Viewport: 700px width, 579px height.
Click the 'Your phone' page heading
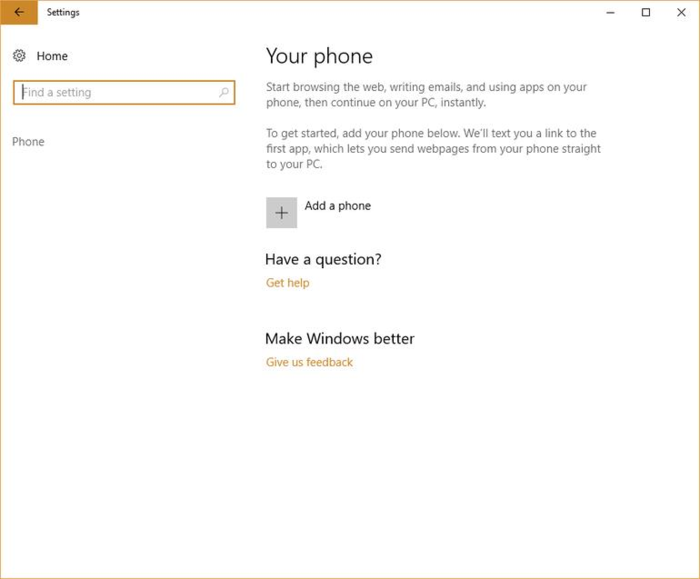coord(319,56)
